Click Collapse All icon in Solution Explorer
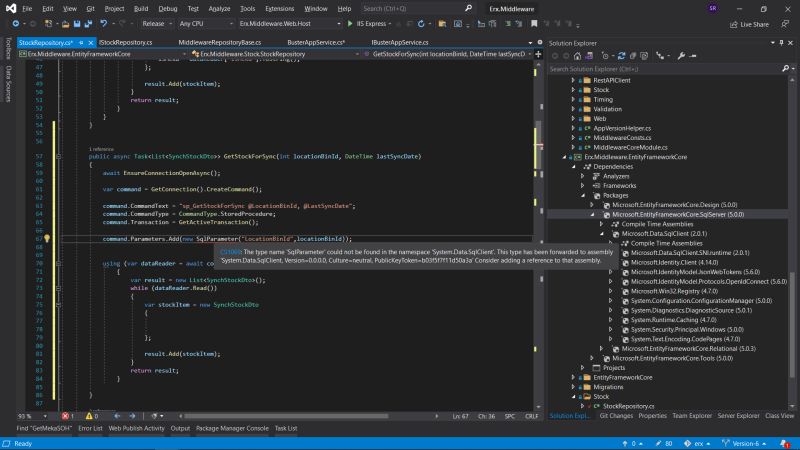 [x=633, y=56]
